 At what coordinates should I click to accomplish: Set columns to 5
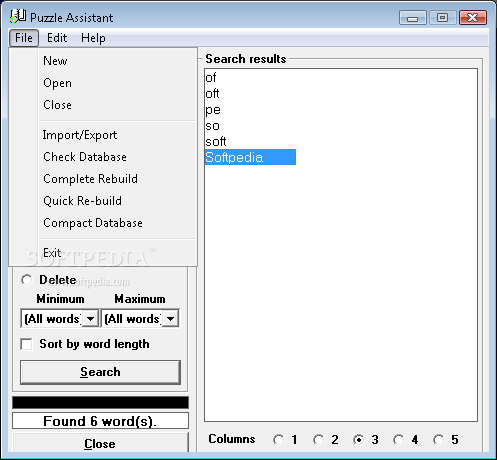coord(439,440)
